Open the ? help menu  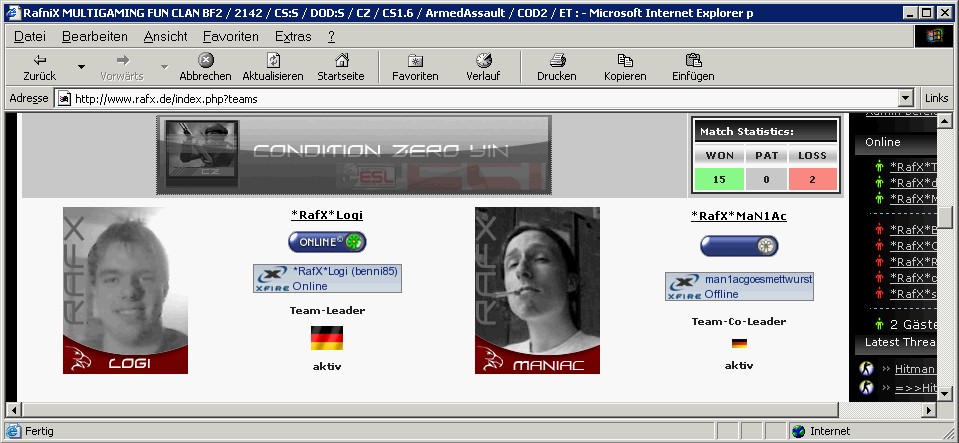(331, 37)
